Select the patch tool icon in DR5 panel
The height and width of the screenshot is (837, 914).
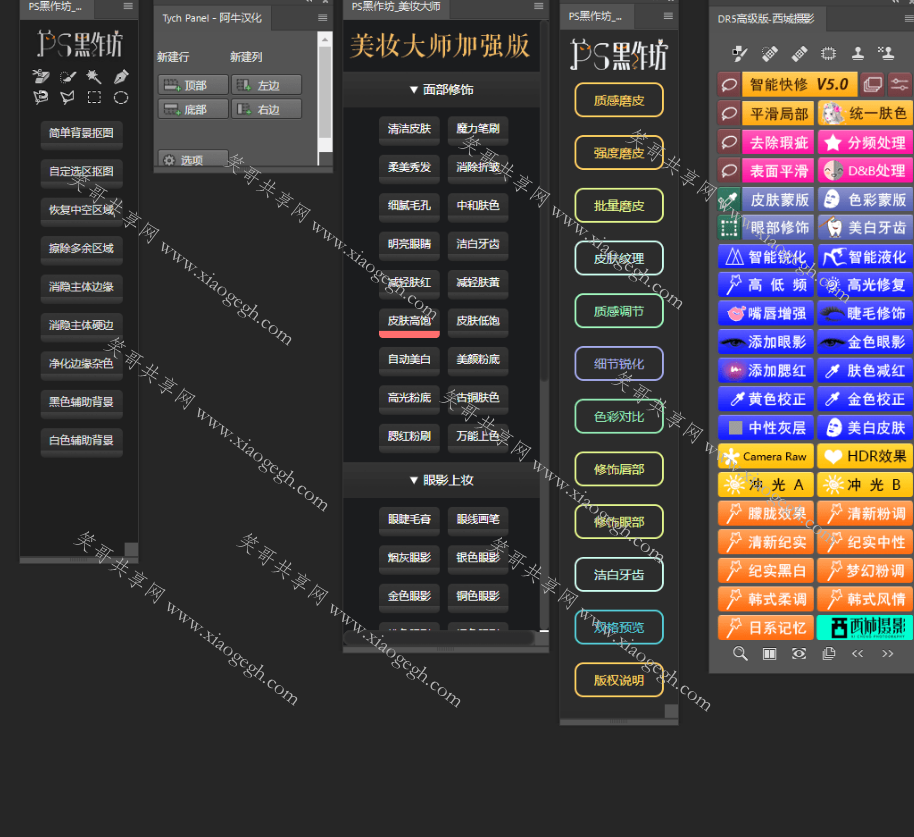828,54
